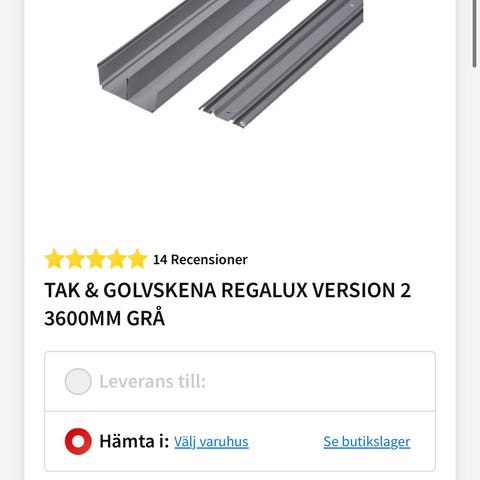Click the flat floor rail with screw holes
Image resolution: width=480 pixels, height=480 pixels.
tap(283, 63)
